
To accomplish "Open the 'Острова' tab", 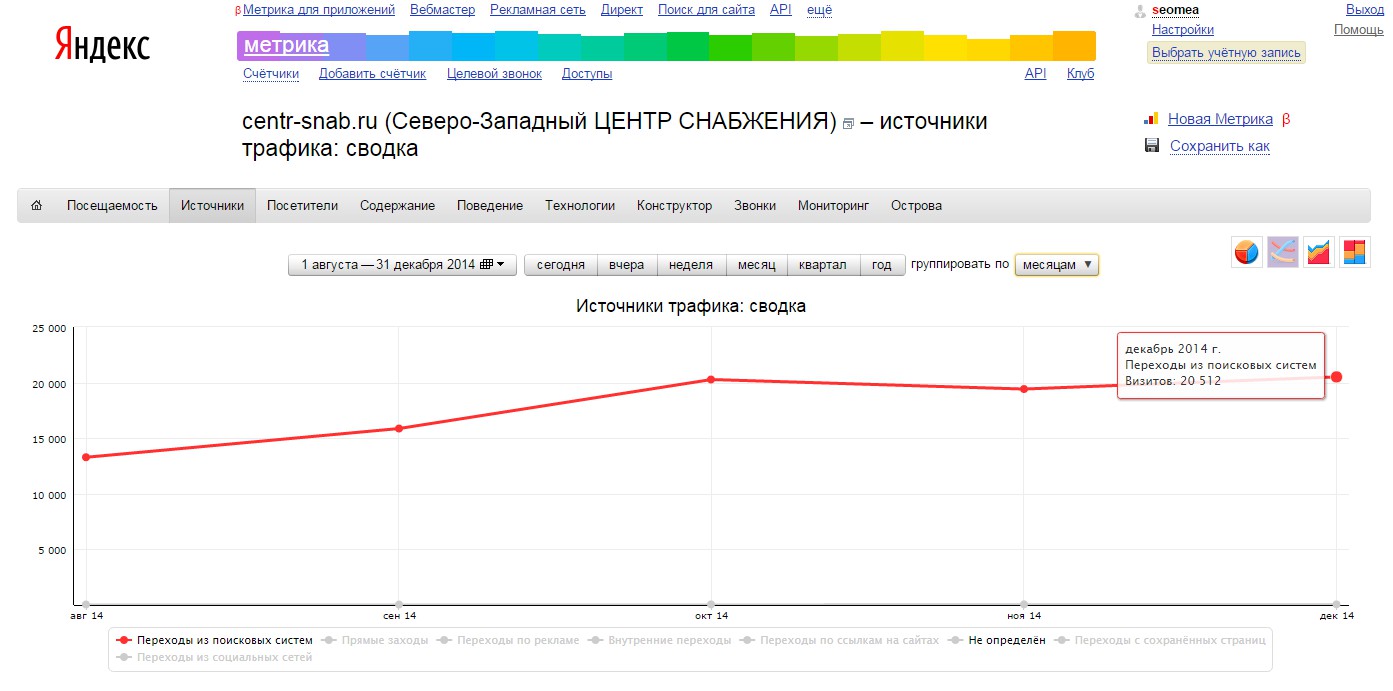I will [916, 206].
